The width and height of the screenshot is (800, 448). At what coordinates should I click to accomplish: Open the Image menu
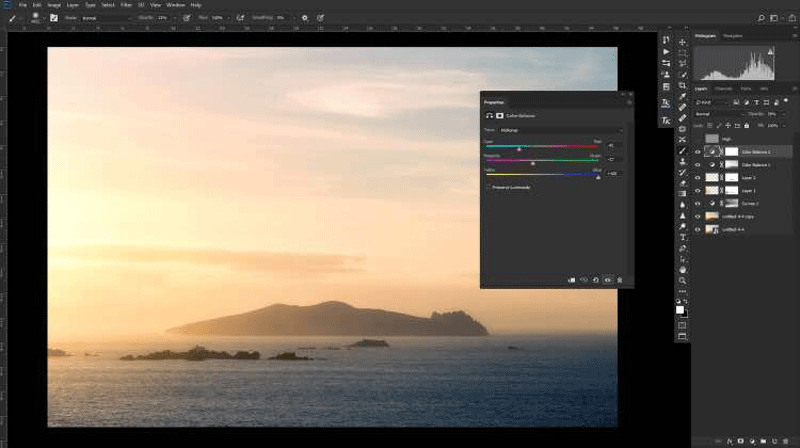click(x=54, y=5)
